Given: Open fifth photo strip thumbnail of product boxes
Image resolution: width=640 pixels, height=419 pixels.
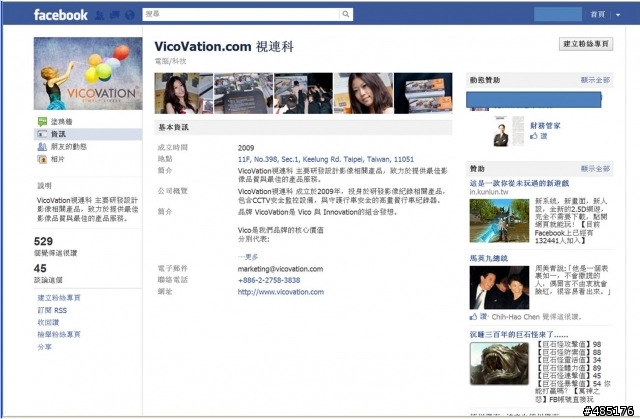Looking at the screenshot, I should click(x=423, y=93).
